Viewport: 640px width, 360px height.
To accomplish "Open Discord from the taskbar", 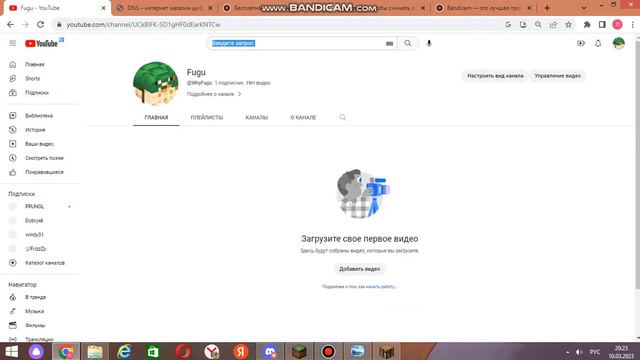I will (270, 352).
